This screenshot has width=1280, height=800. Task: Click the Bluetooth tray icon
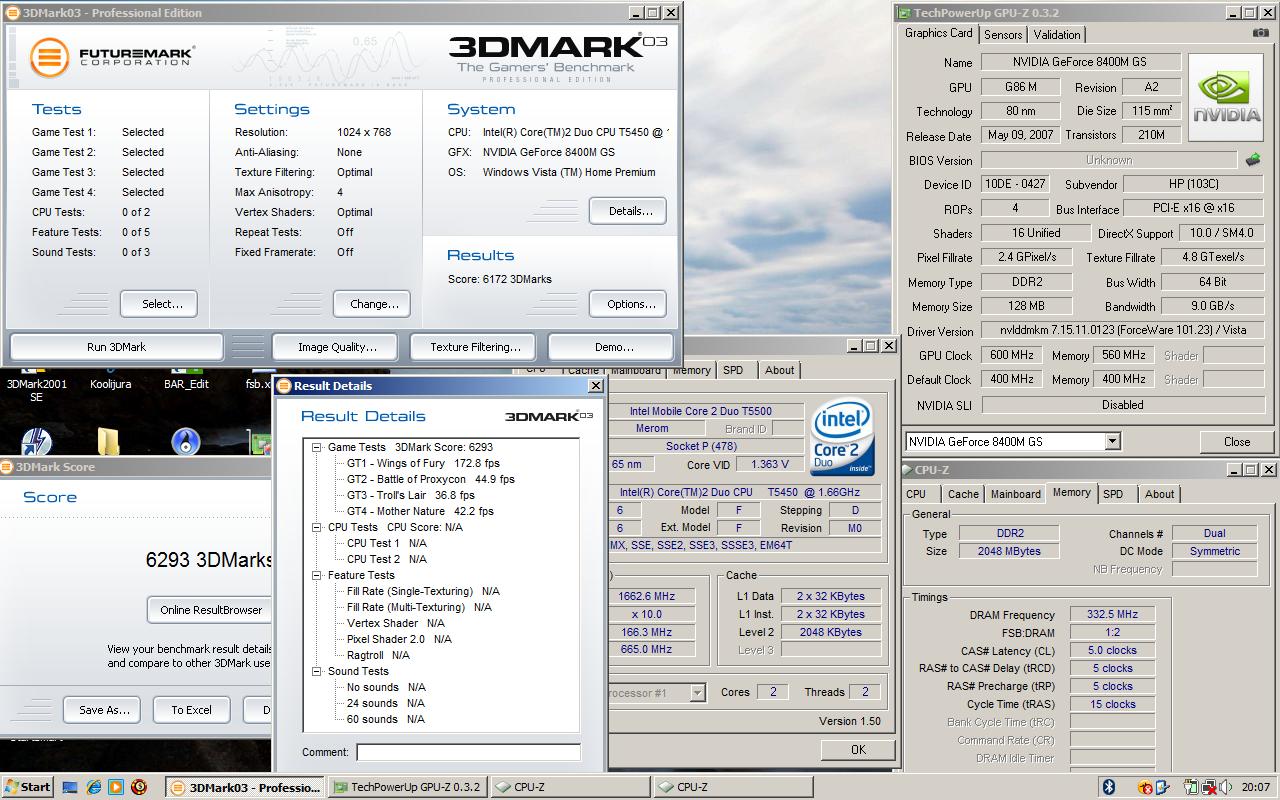tap(1108, 787)
